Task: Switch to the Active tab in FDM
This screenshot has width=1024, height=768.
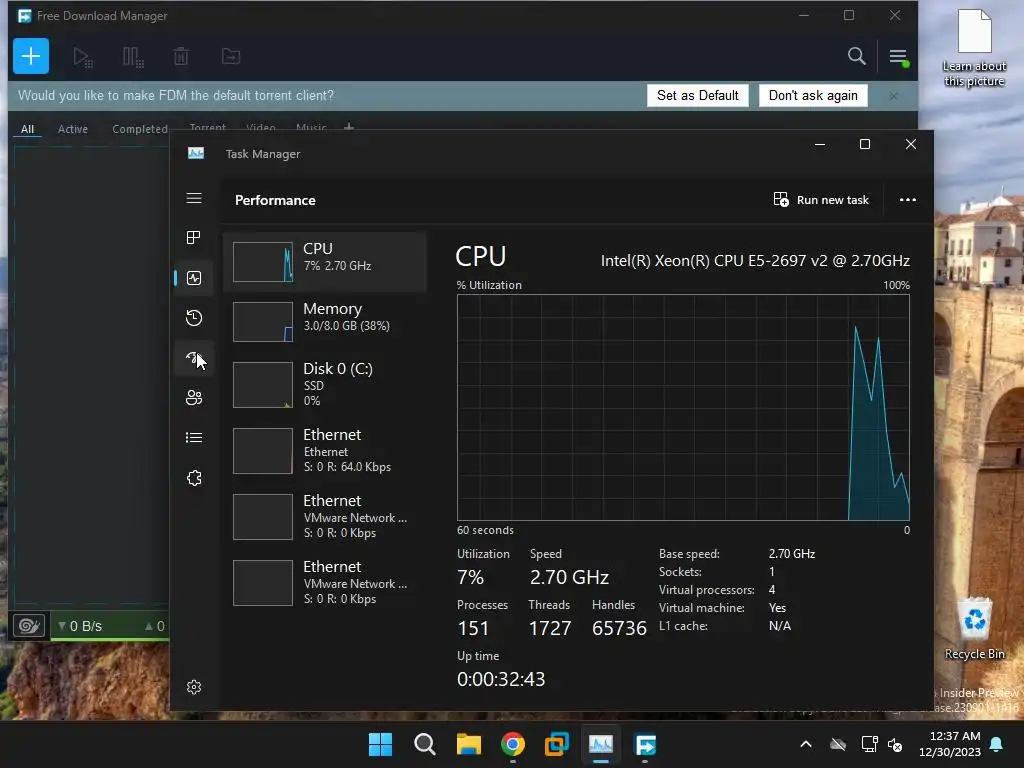Action: pos(72,129)
